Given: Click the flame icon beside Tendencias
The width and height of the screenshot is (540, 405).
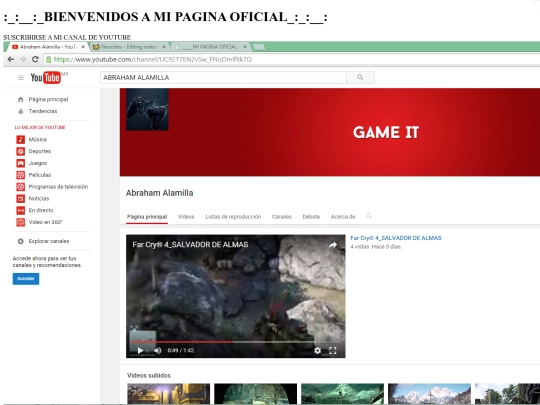Looking at the screenshot, I should point(21,111).
